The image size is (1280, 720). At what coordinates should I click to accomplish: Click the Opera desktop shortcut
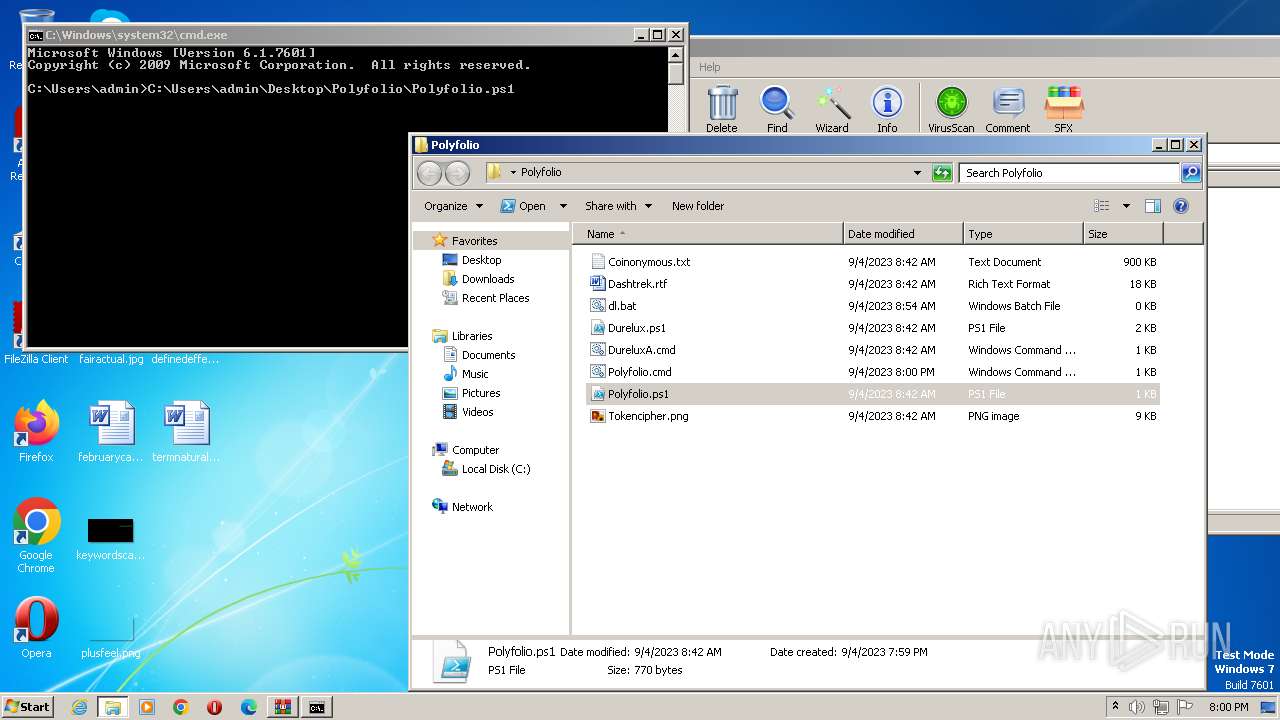(36, 628)
